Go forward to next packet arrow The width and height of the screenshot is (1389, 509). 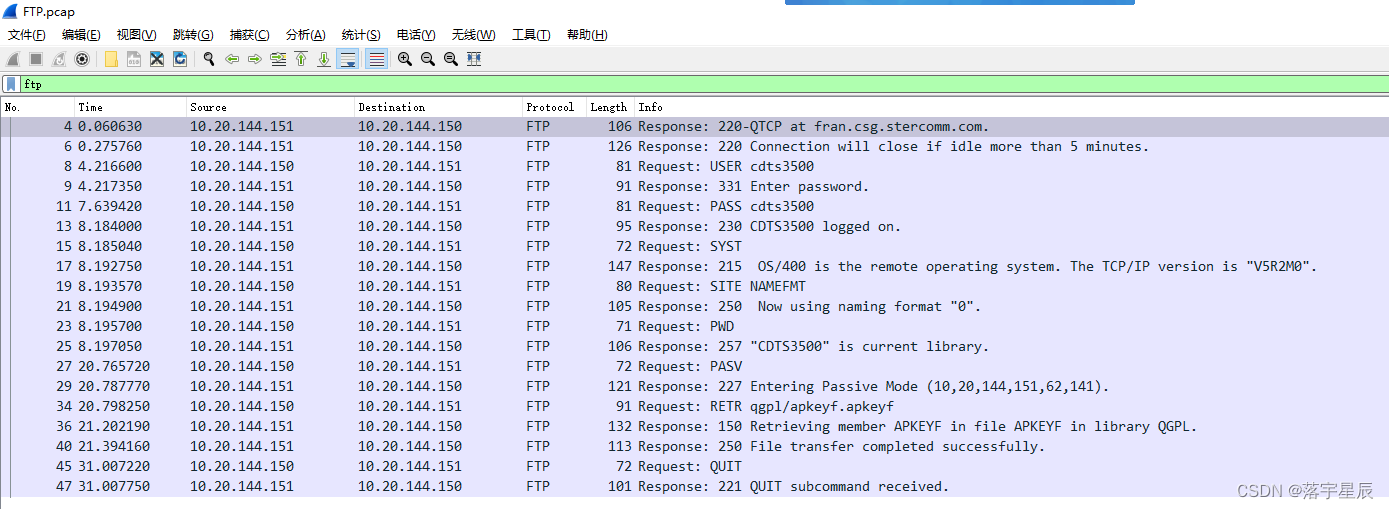[255, 59]
